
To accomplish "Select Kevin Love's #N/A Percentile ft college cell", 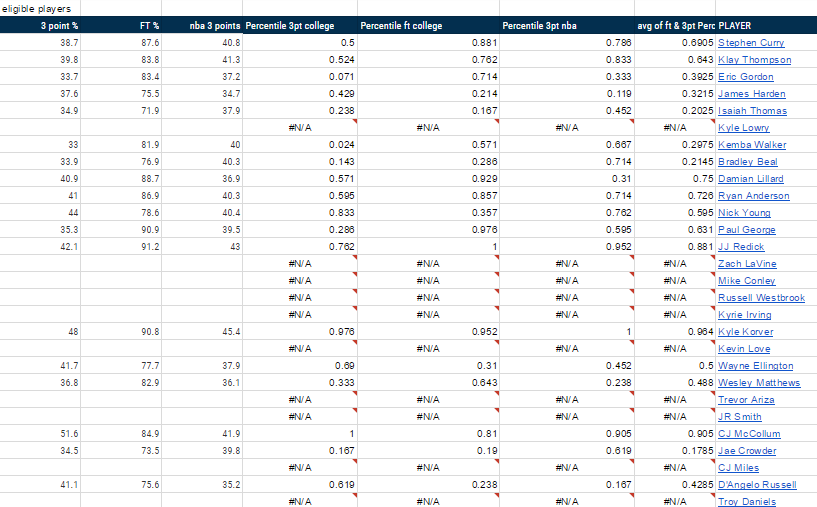I will click(x=428, y=349).
